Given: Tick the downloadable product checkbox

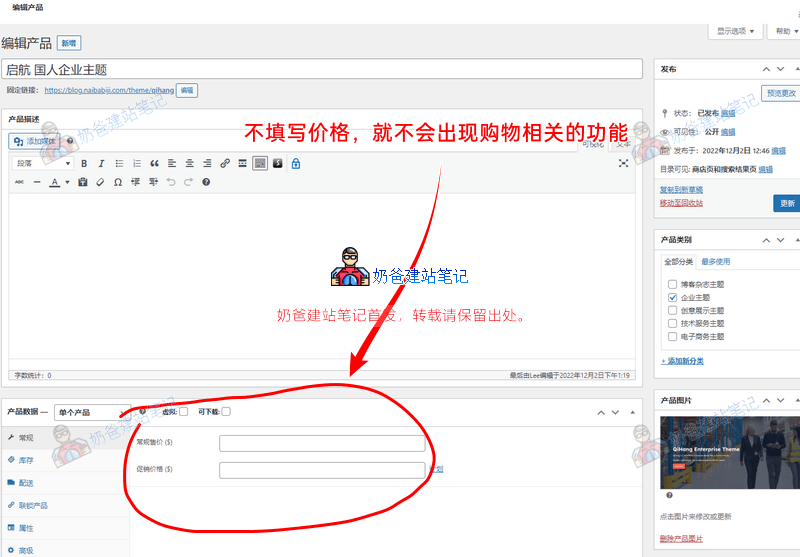Looking at the screenshot, I should coord(226,412).
